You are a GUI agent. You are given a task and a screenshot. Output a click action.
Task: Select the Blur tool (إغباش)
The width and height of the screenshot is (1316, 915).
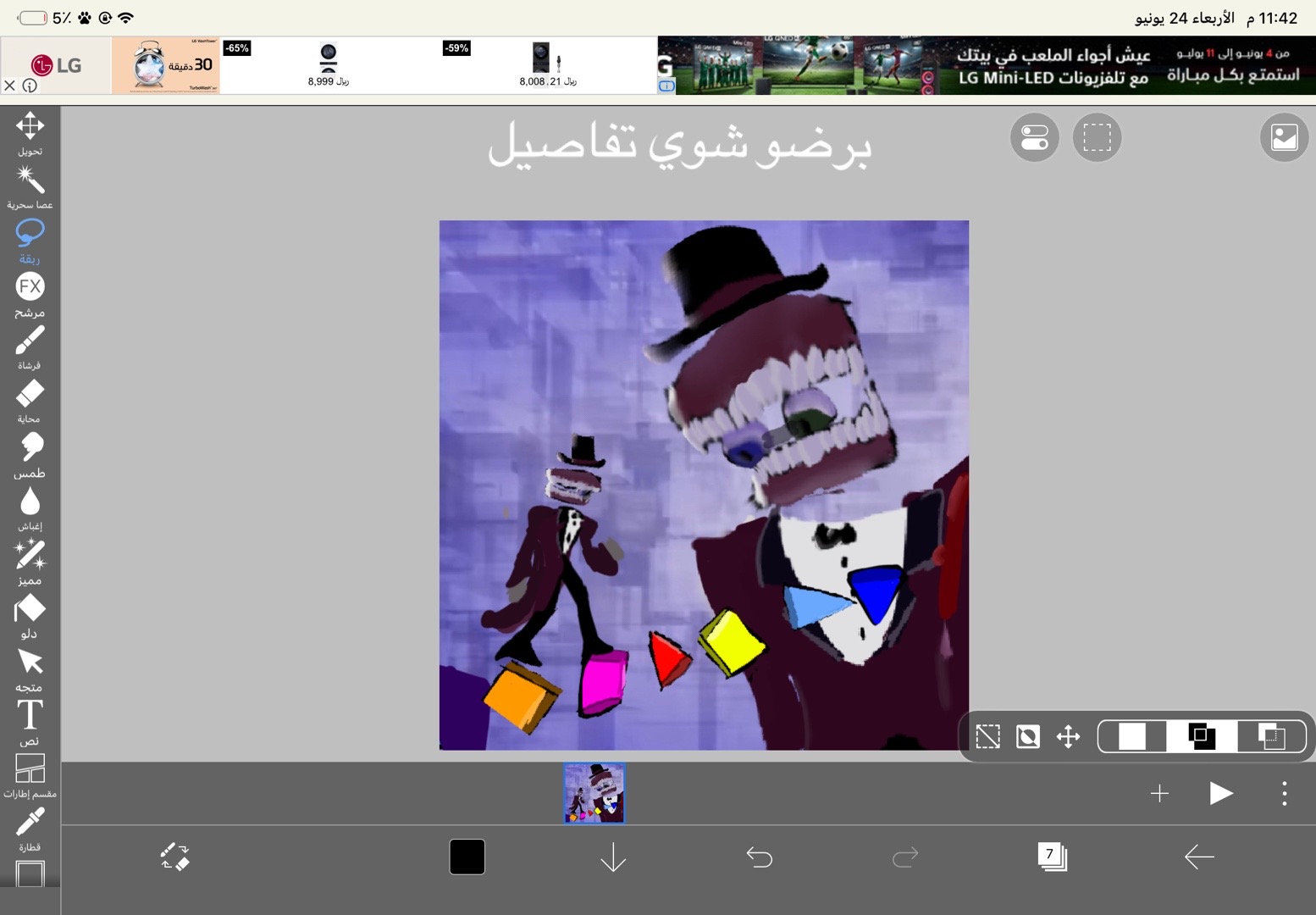(30, 508)
